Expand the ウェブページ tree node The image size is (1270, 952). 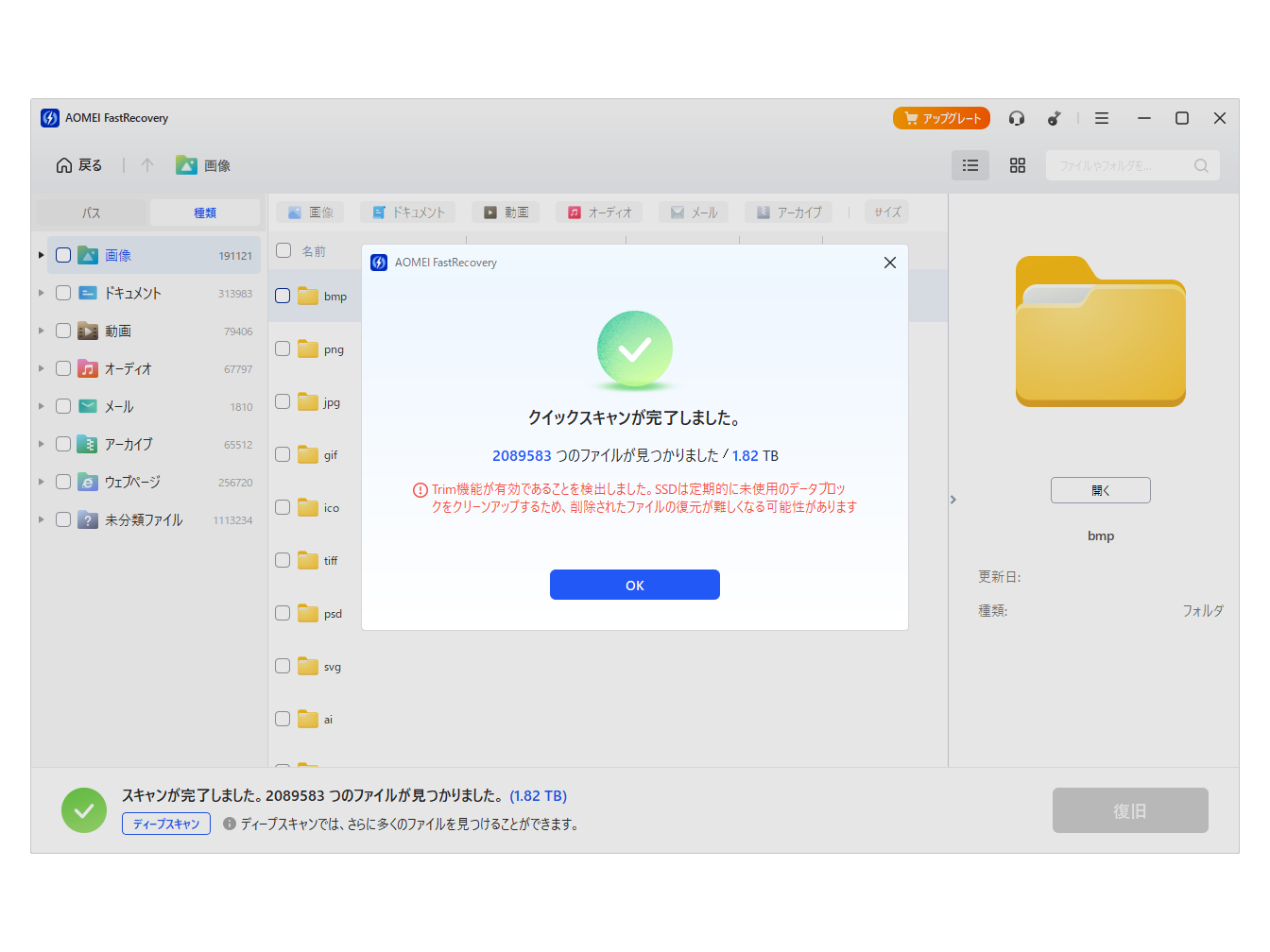point(41,482)
